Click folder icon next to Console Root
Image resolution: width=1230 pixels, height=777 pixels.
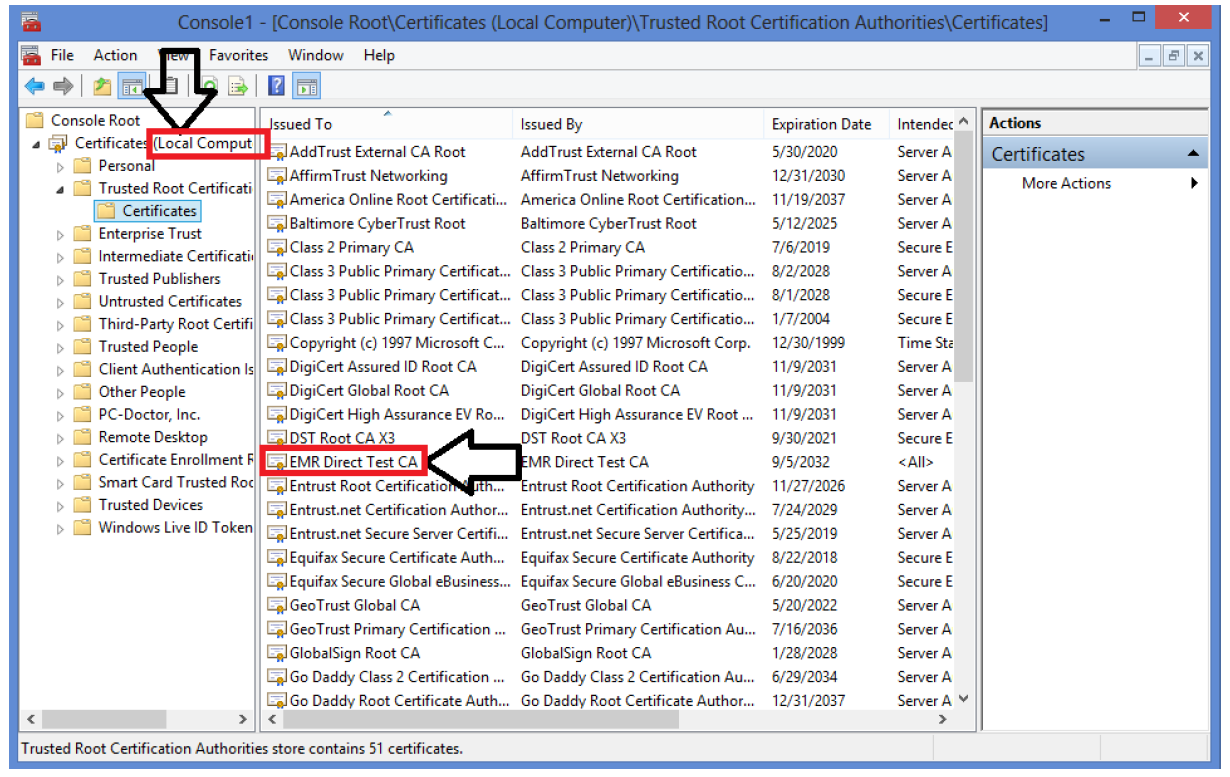(x=35, y=120)
